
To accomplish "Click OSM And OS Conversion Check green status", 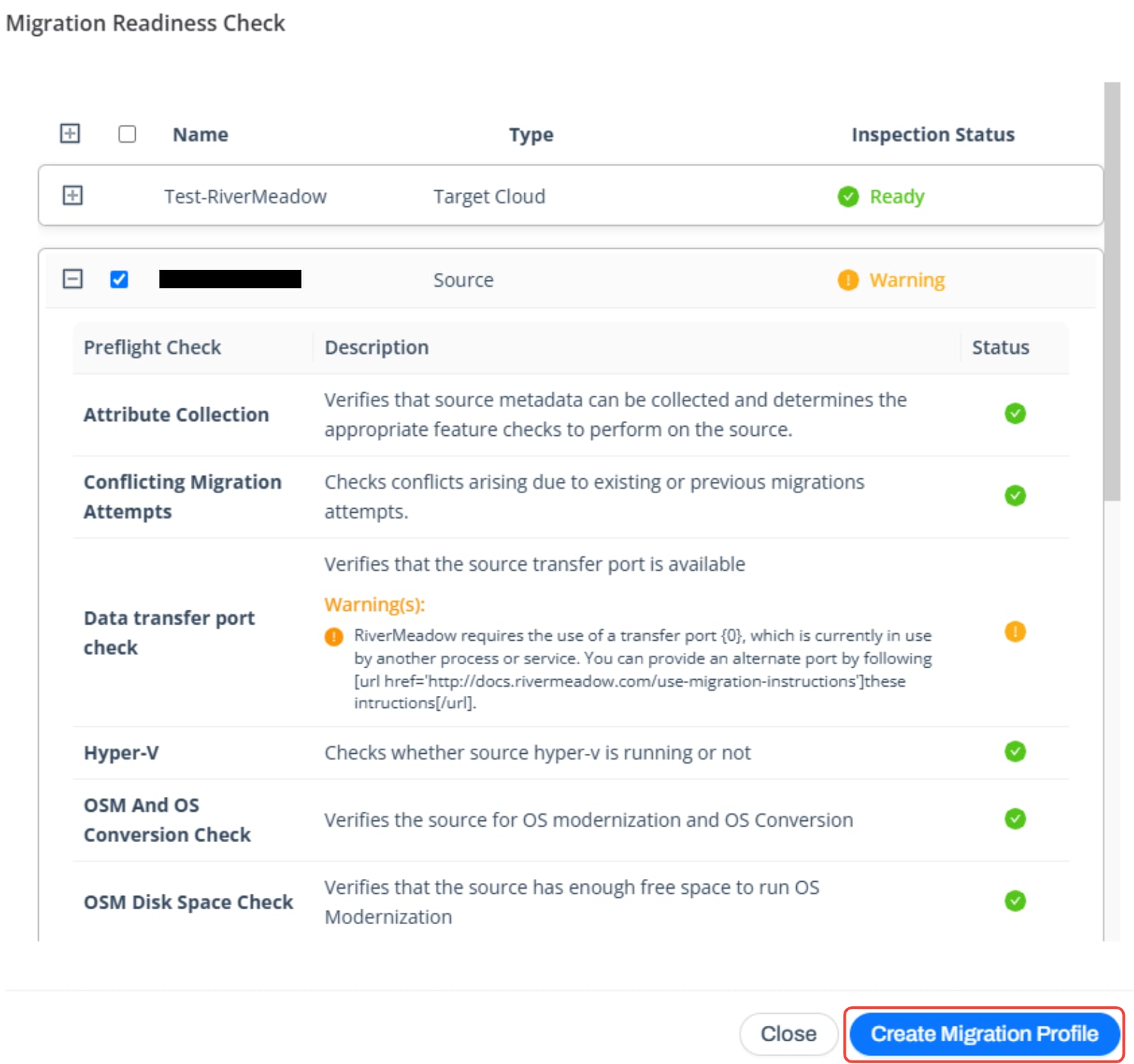I will click(1015, 819).
